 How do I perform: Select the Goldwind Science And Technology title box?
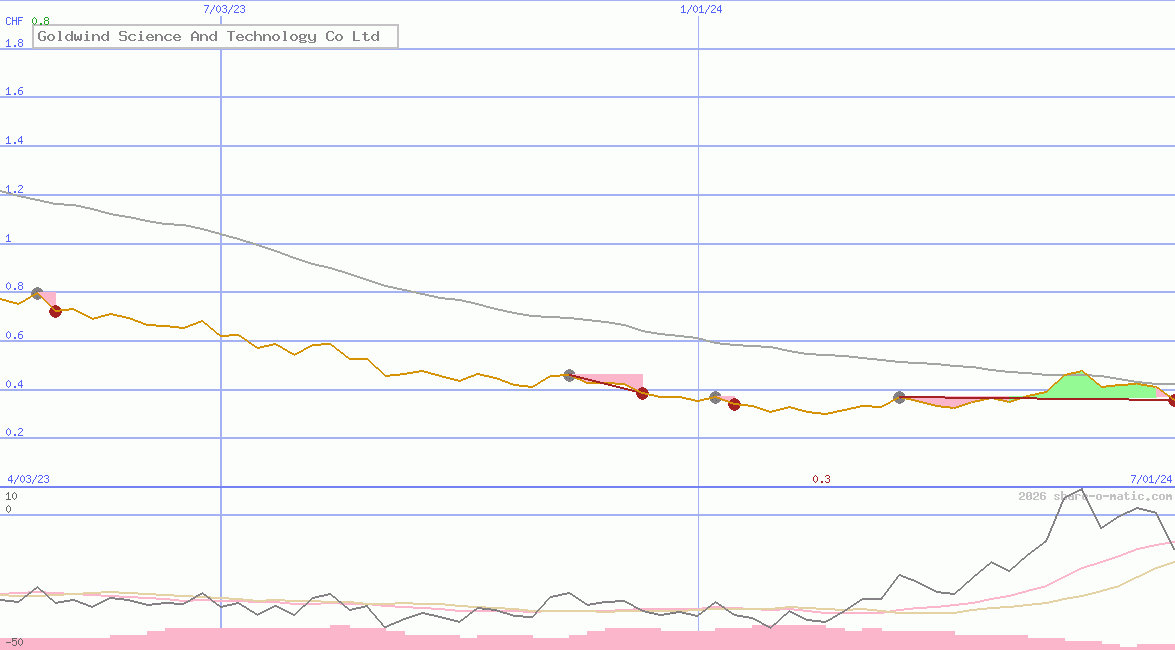coord(215,36)
